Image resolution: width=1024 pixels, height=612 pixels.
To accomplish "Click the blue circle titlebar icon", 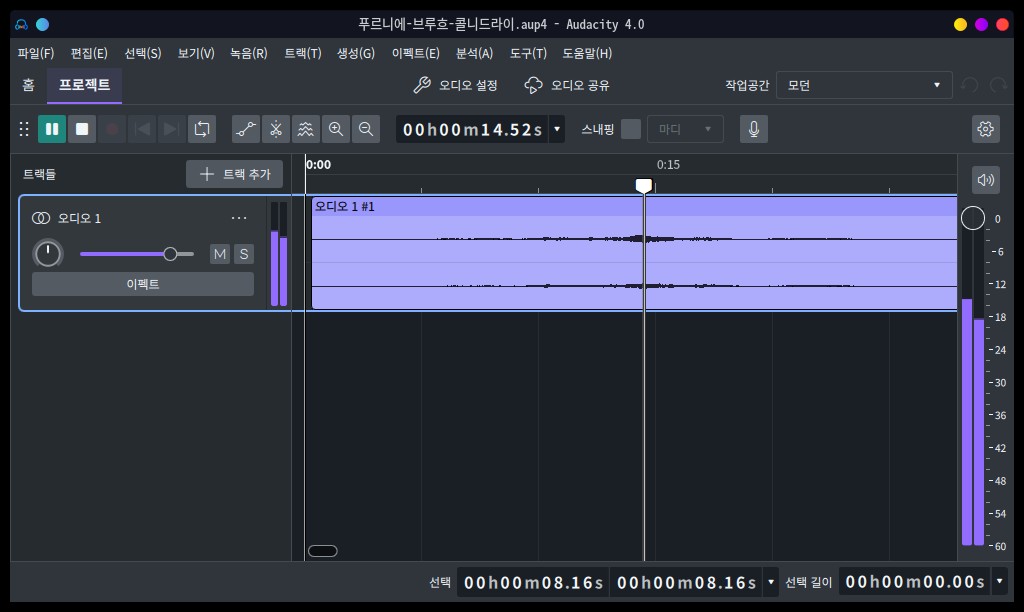I will (42, 25).
